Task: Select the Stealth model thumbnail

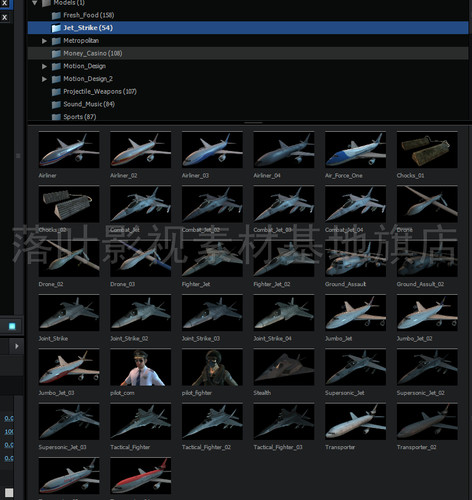Action: (x=284, y=367)
